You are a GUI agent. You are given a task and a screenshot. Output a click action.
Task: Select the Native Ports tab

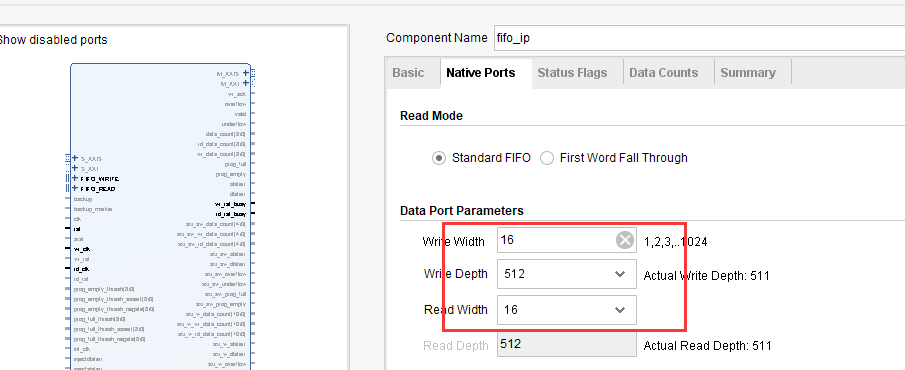coord(481,73)
